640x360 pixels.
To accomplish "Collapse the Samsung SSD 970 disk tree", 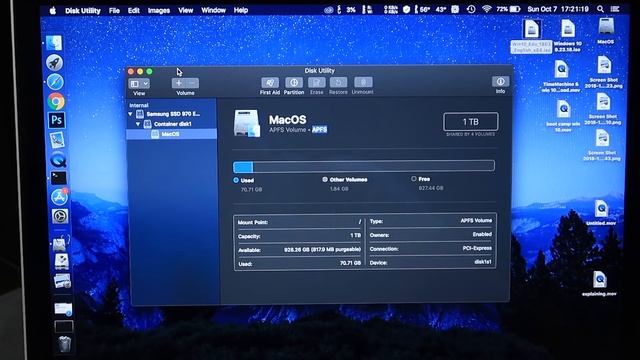I will (x=130, y=114).
